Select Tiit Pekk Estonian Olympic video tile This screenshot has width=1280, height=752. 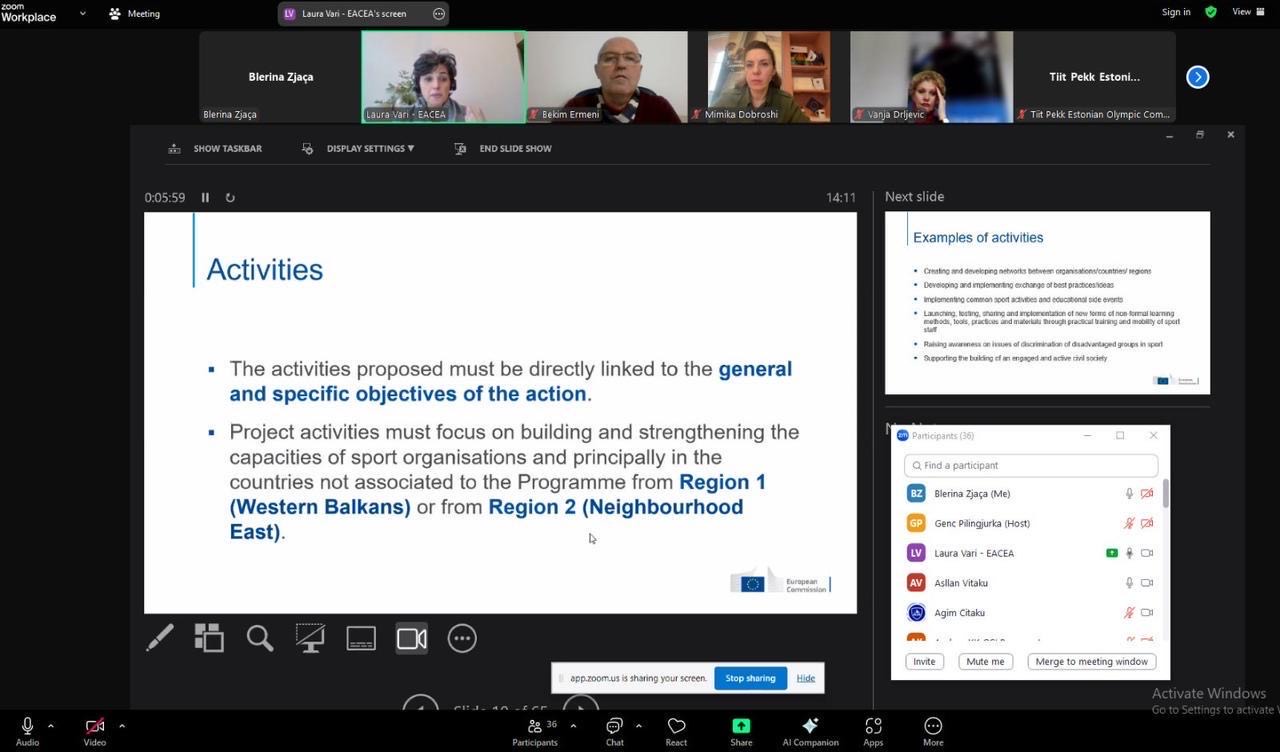1094,77
